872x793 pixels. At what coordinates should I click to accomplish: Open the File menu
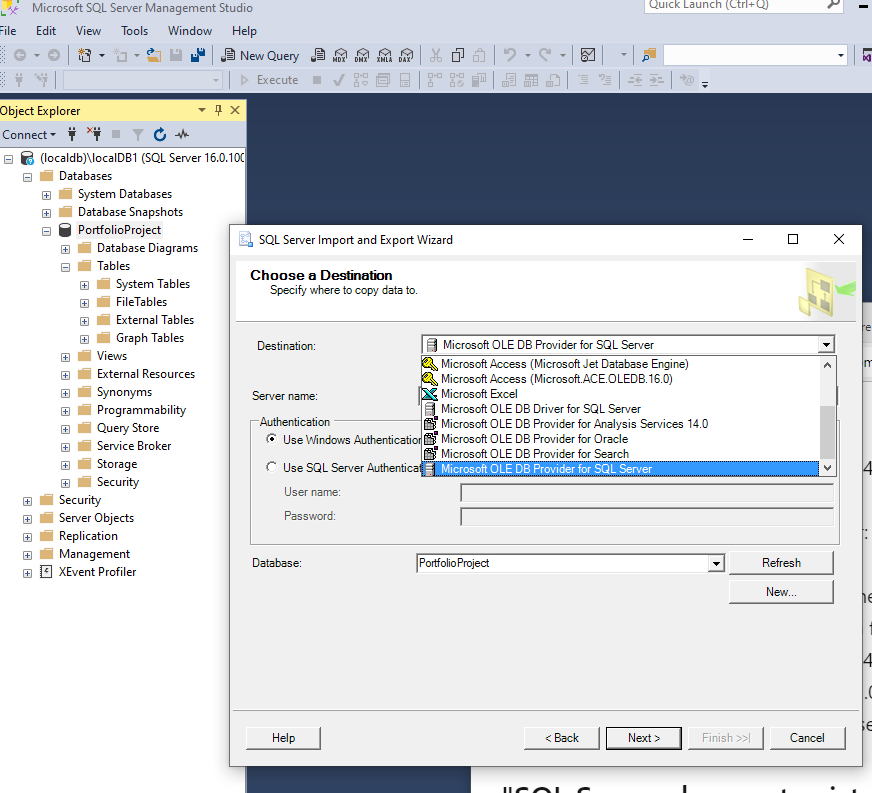(8, 31)
